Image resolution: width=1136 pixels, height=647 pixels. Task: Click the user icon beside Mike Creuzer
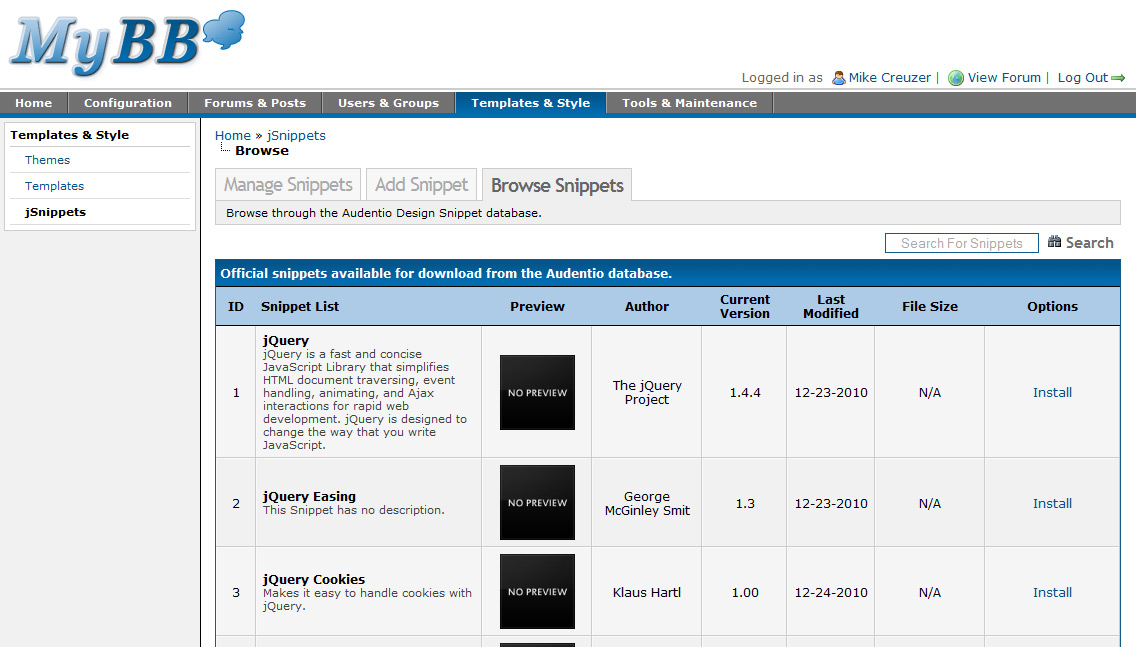pos(838,78)
